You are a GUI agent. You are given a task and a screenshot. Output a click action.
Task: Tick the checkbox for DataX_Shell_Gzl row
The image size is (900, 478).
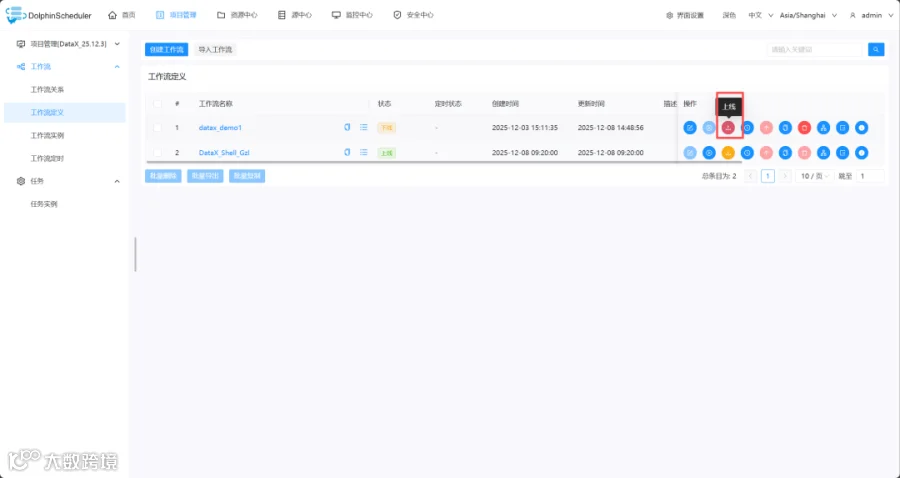tap(157, 153)
